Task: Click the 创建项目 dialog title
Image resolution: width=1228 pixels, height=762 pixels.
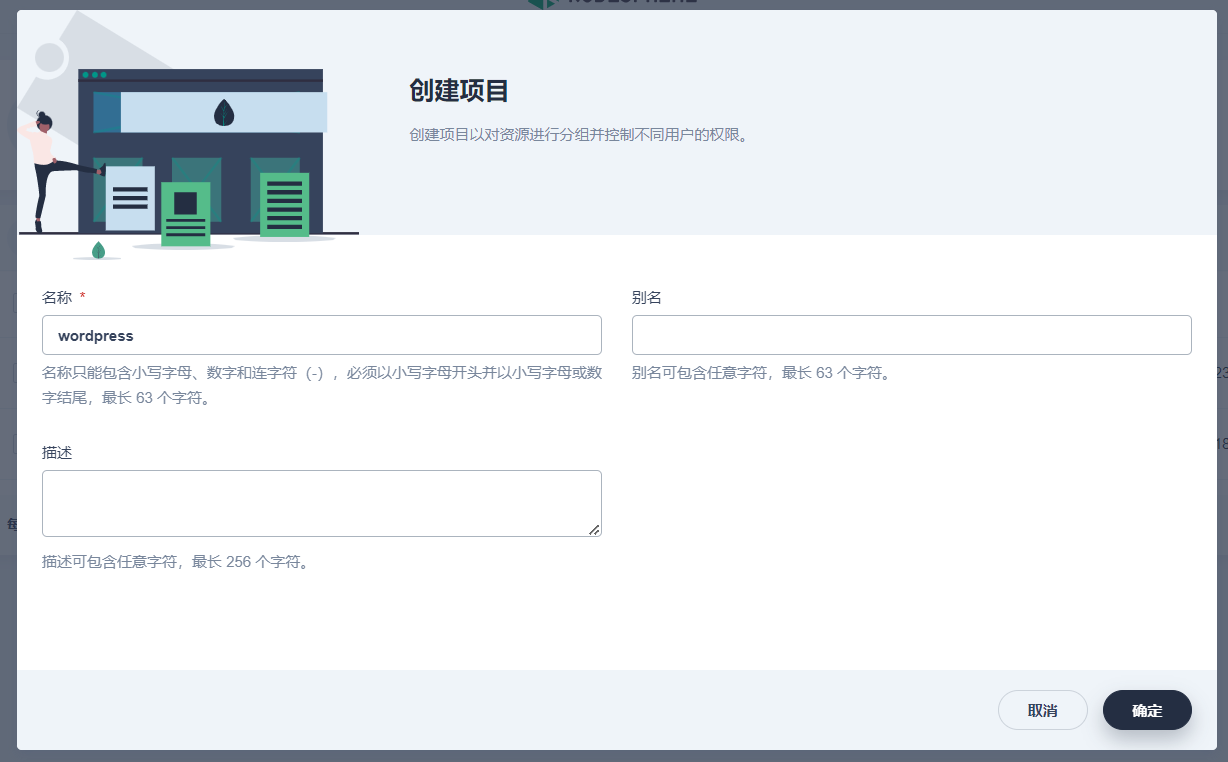Action: click(x=459, y=91)
